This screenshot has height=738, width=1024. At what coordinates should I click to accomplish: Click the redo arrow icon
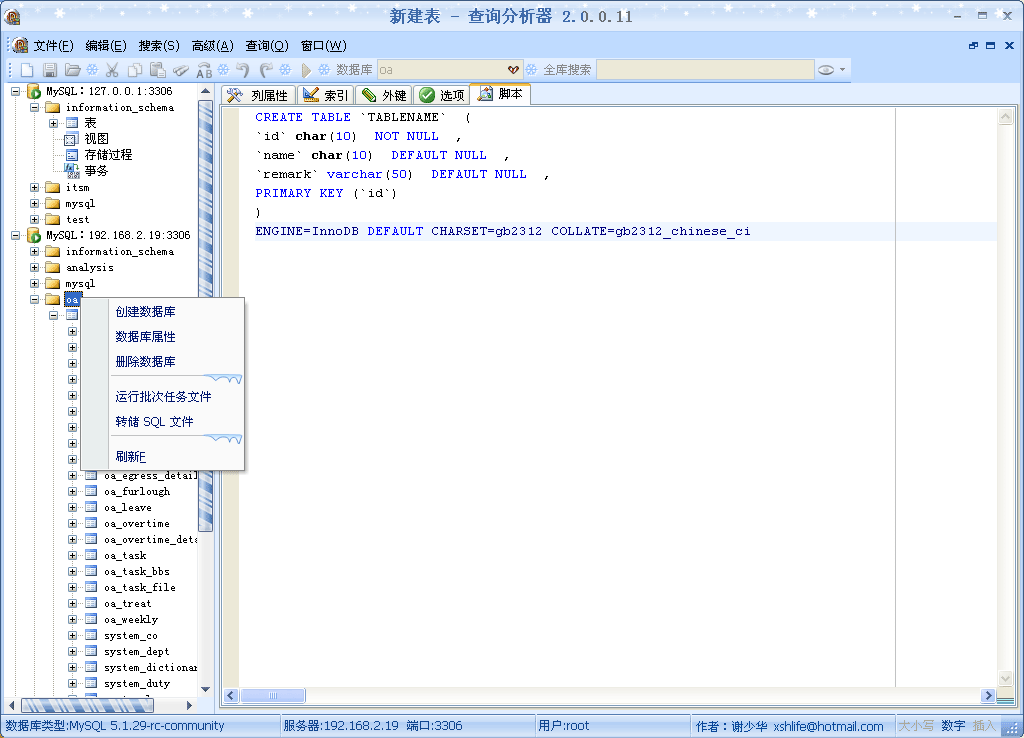[266, 70]
